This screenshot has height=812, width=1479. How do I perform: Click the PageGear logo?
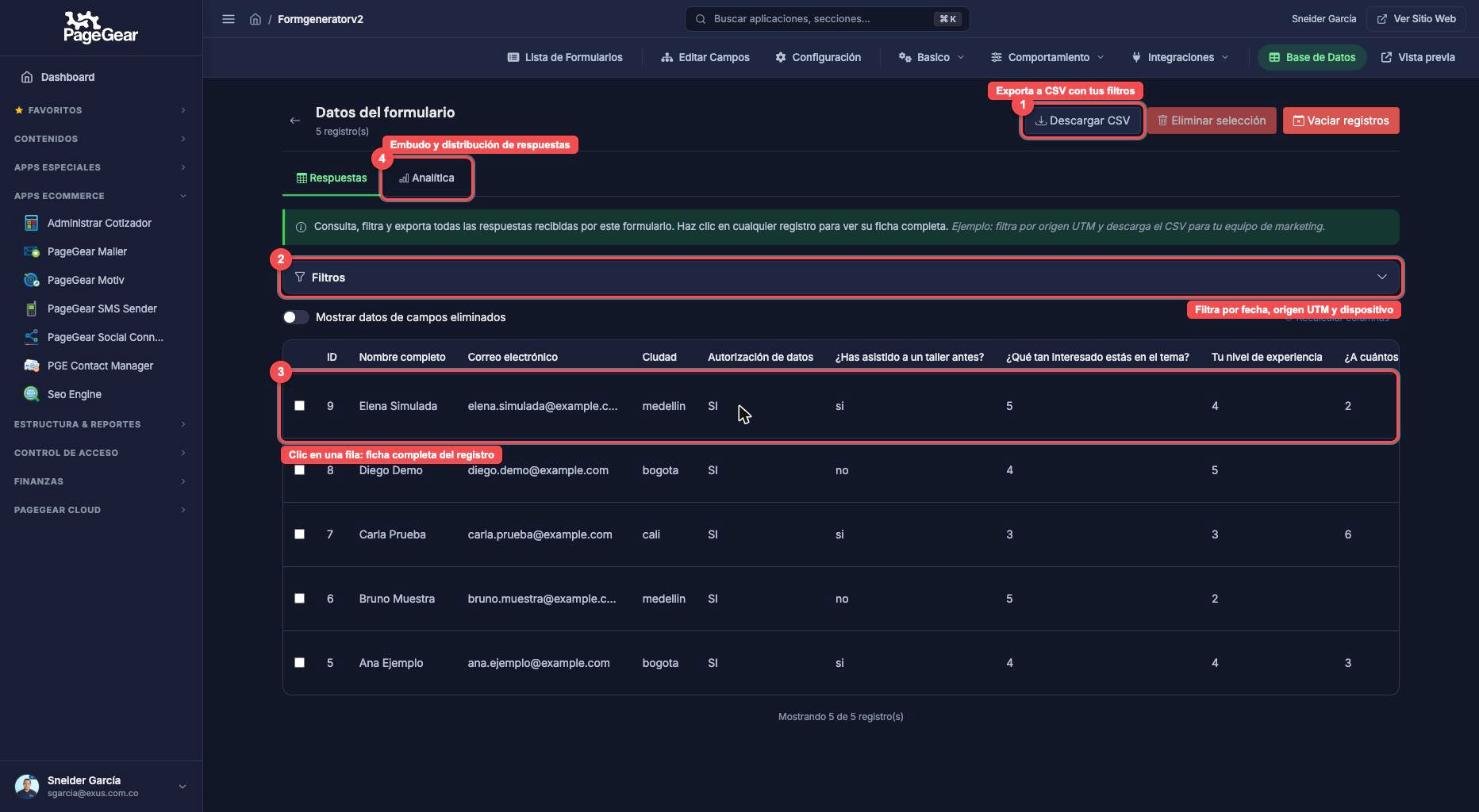tap(101, 27)
